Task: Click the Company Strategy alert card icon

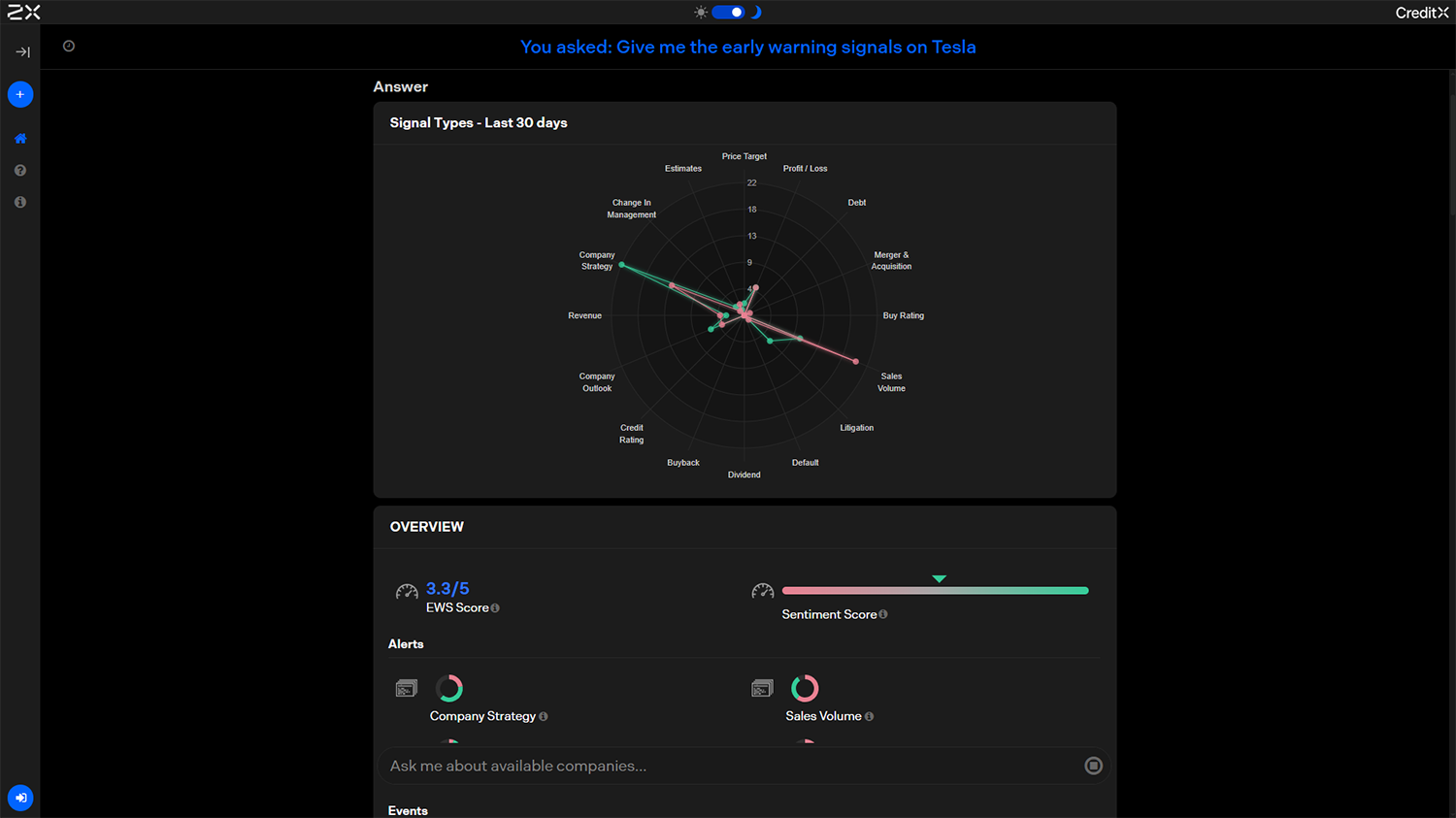Action: 407,689
